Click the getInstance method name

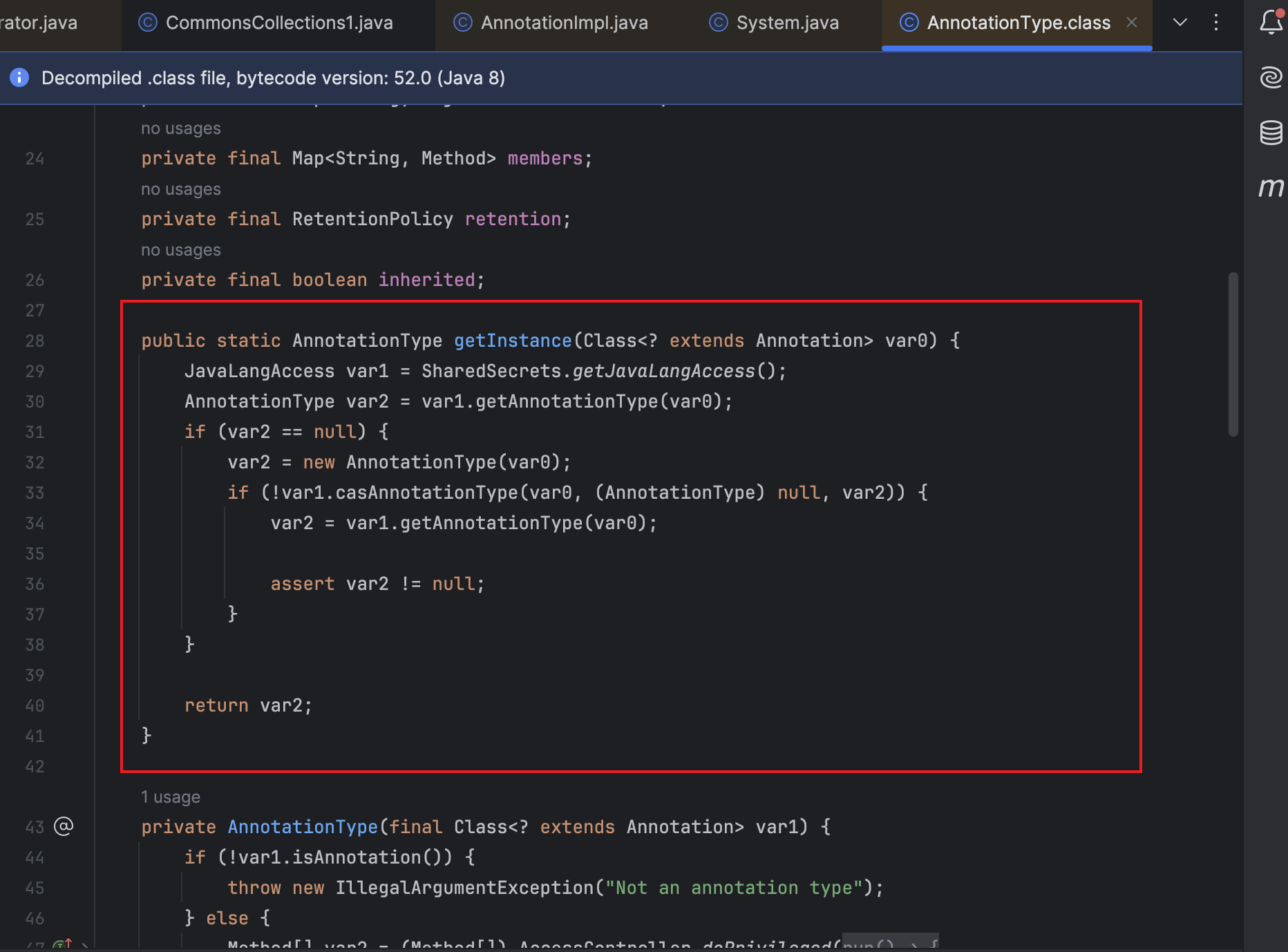point(513,341)
